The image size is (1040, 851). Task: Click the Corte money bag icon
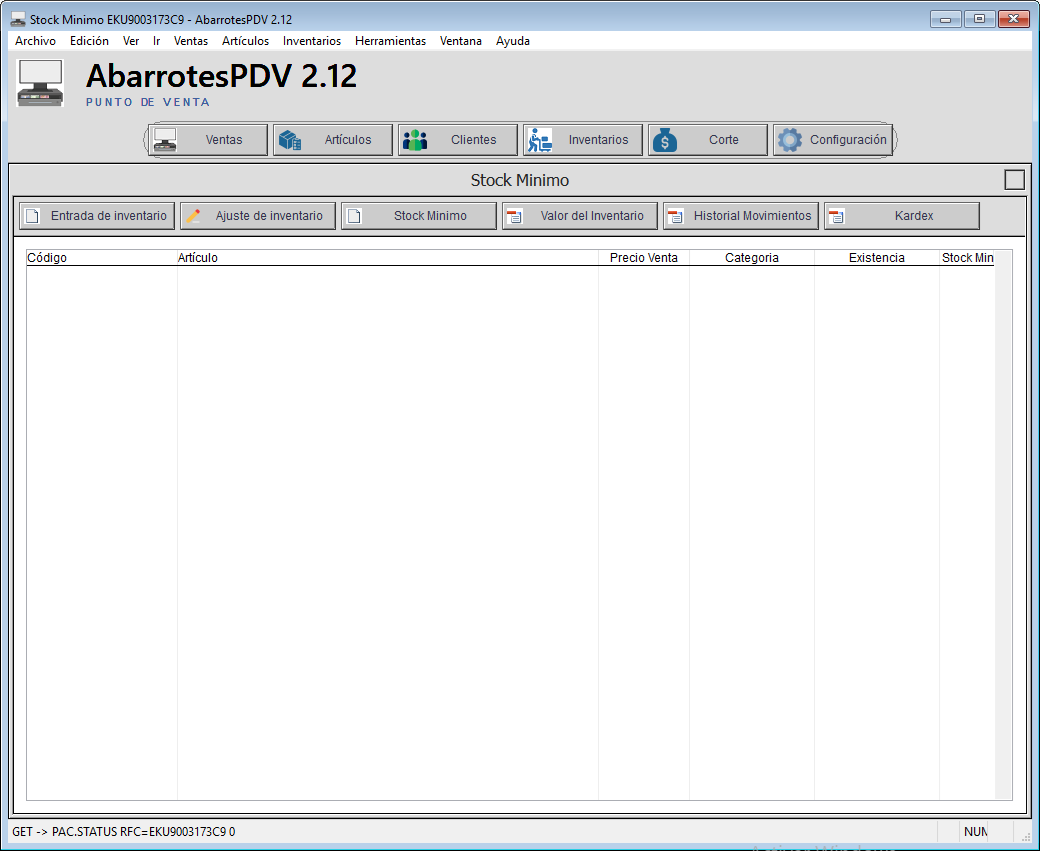pyautogui.click(x=665, y=140)
